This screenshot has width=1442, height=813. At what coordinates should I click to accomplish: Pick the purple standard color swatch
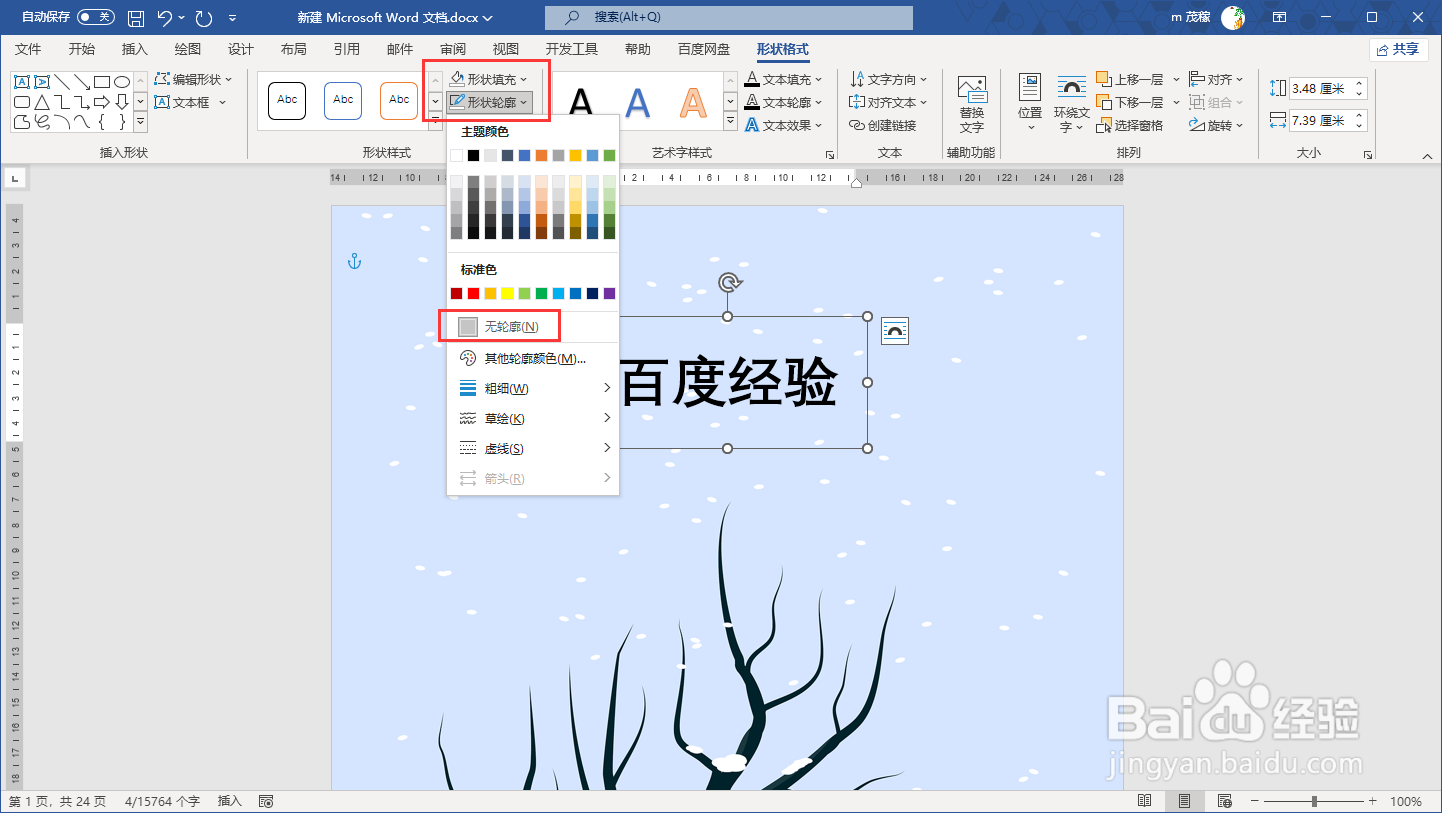coord(610,293)
